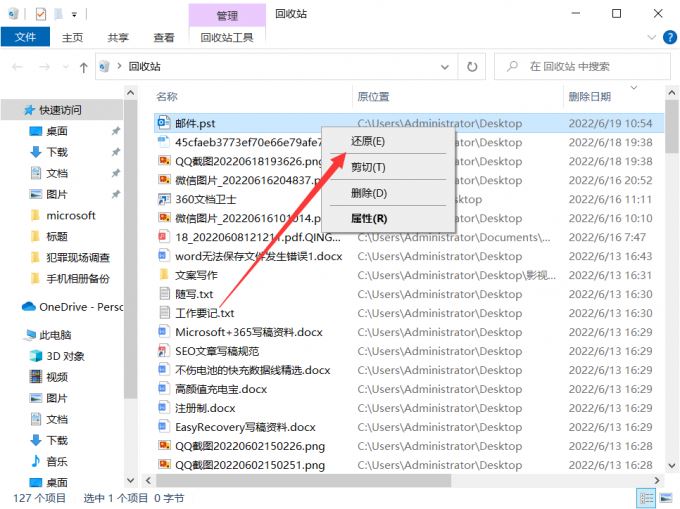Screen dimensions: 680x509
Task: Unpin 桌面 using its pin icon
Action: 115,131
